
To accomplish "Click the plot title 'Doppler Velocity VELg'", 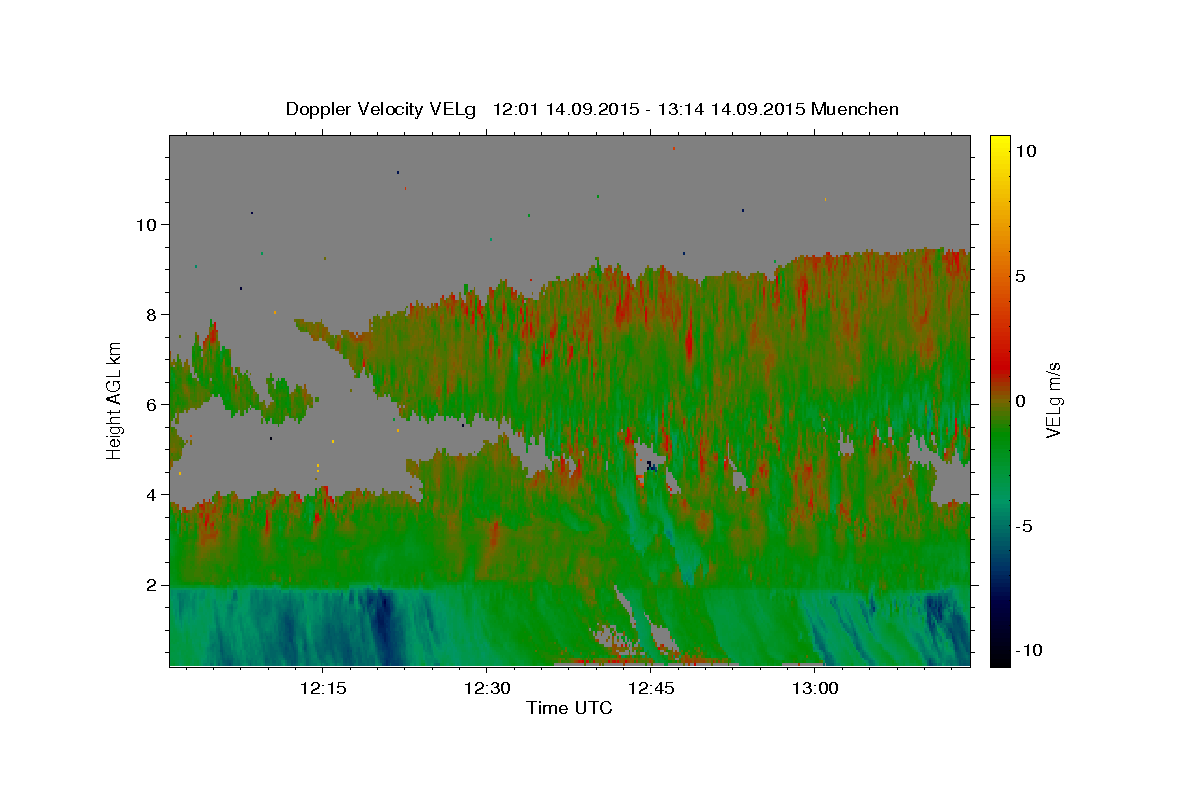I will [381, 109].
